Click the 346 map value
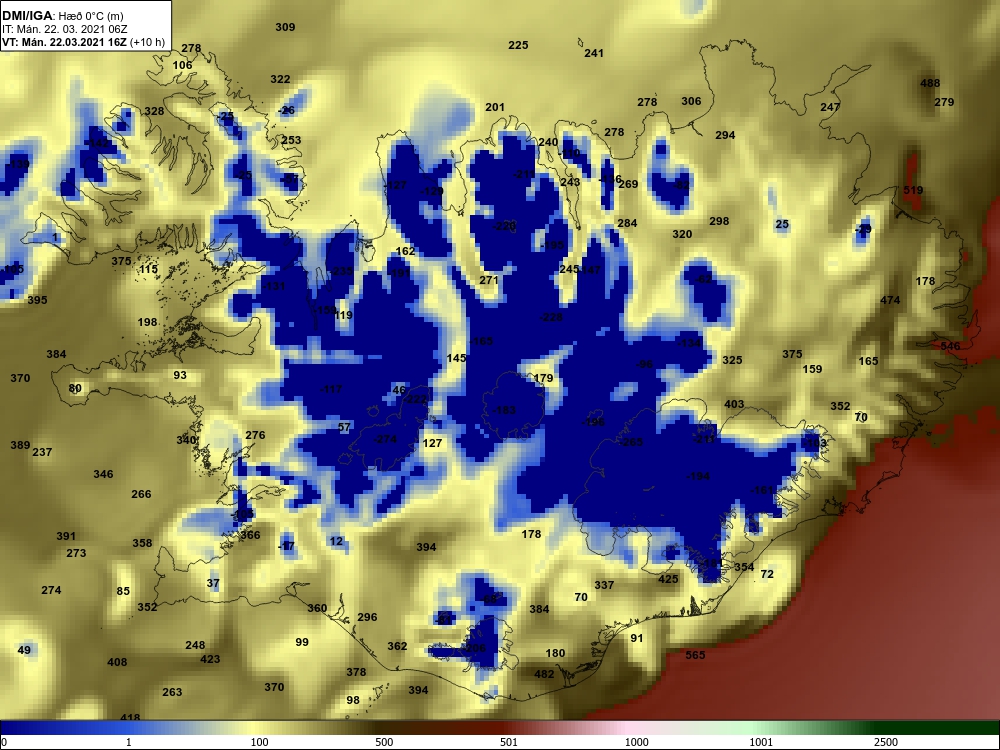 pos(103,474)
